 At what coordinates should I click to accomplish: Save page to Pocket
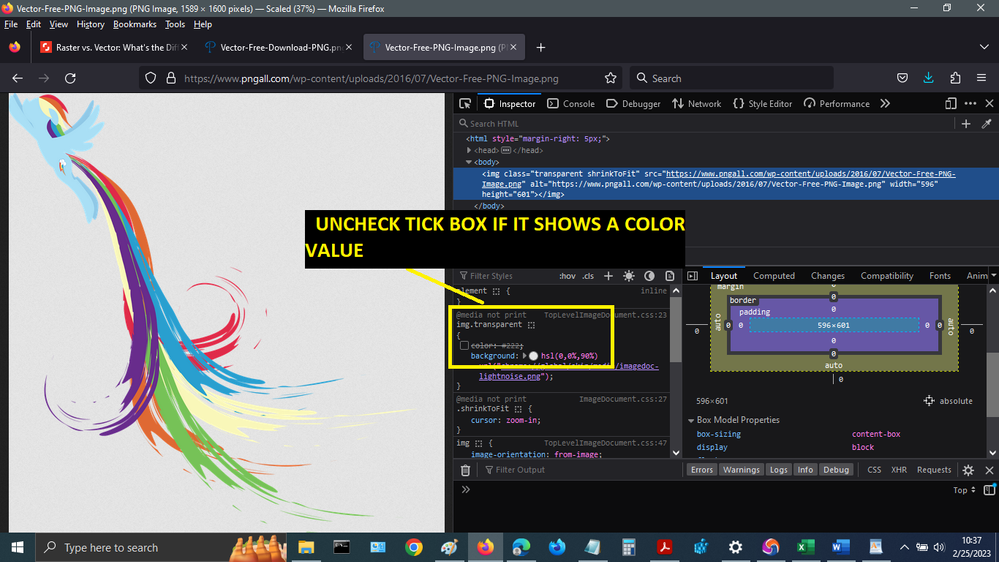(x=902, y=78)
